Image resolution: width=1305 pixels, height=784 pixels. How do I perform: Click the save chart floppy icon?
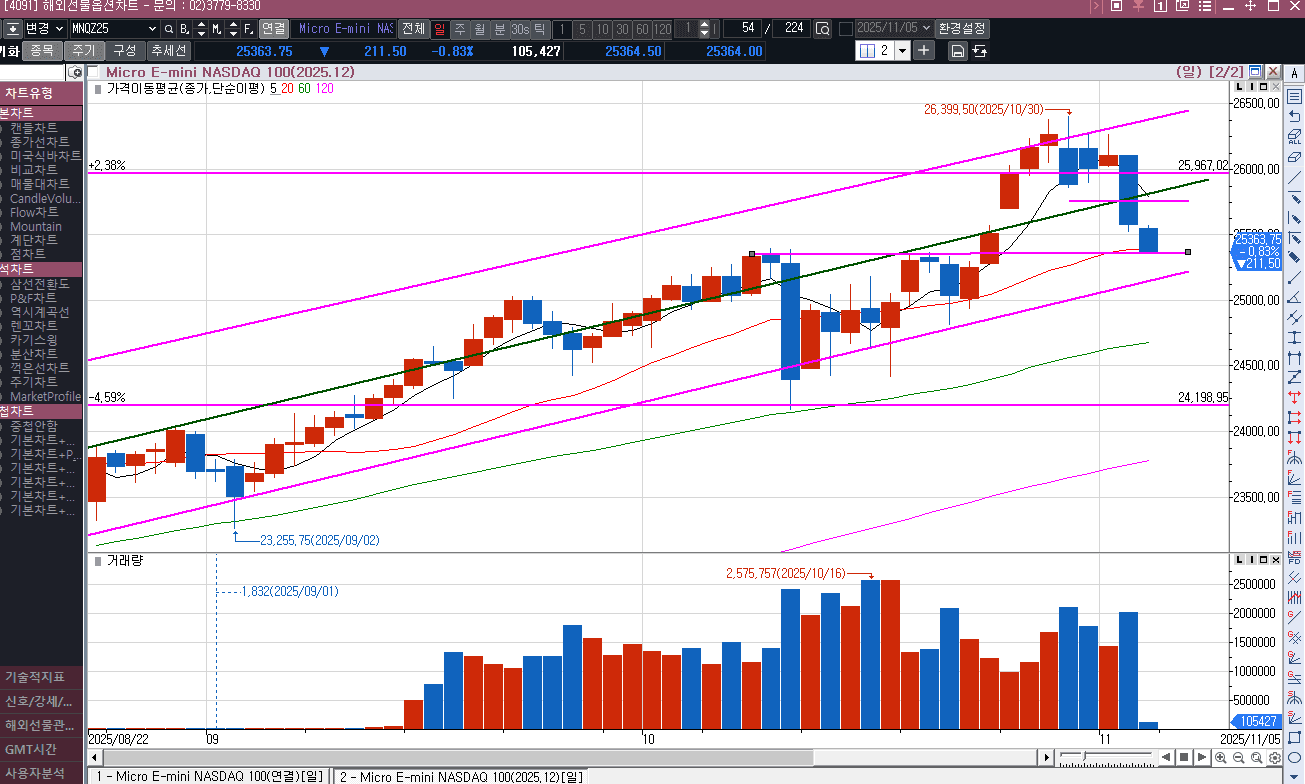coord(957,51)
